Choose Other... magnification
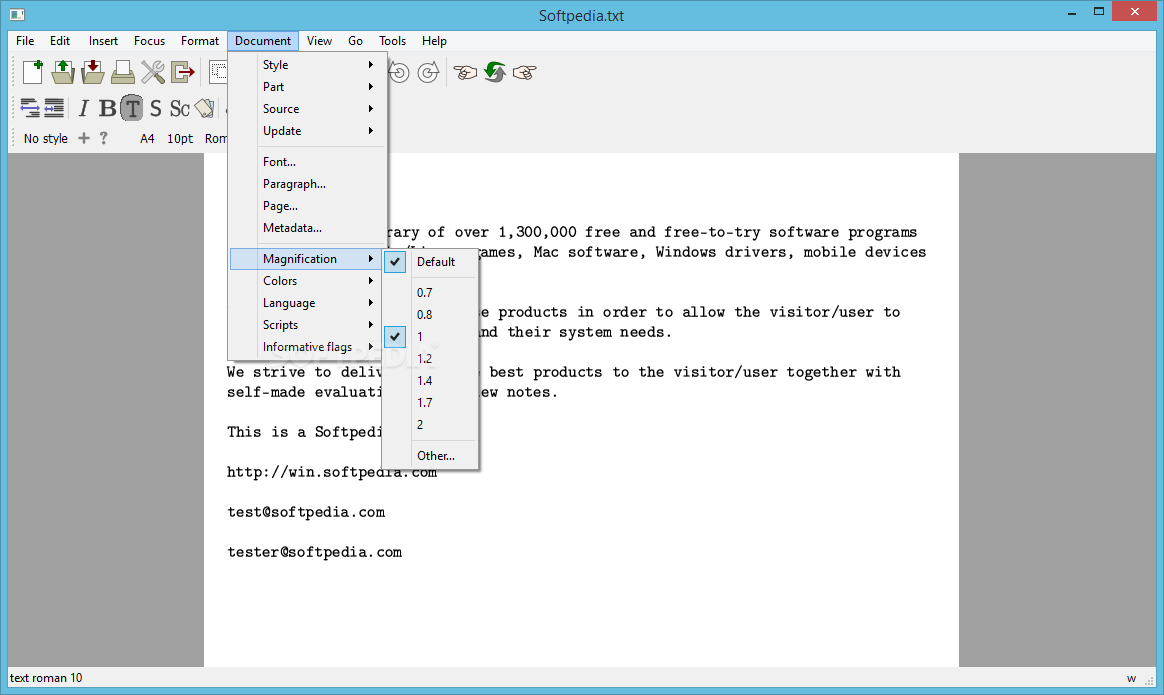 [x=431, y=456]
